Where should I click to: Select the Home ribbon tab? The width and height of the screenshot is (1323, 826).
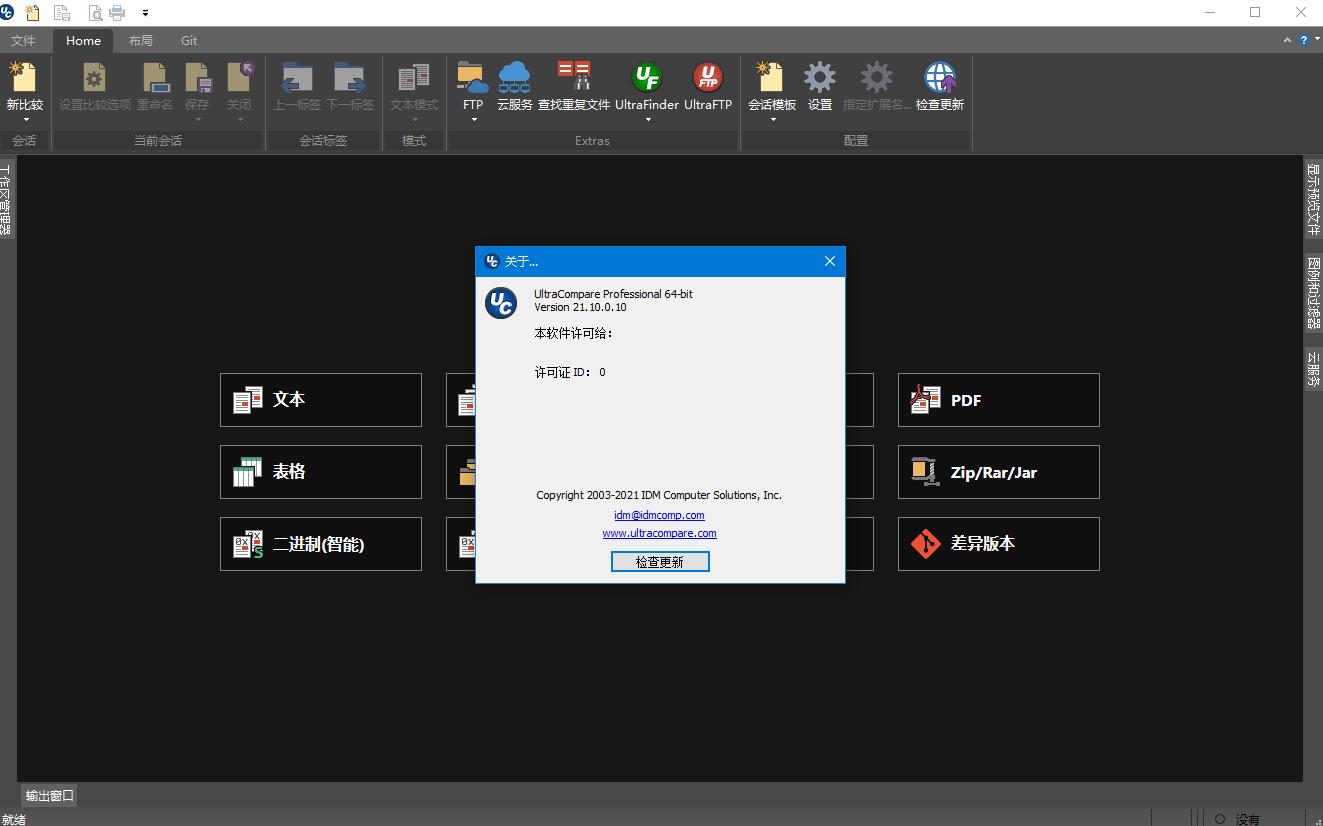pyautogui.click(x=83, y=41)
